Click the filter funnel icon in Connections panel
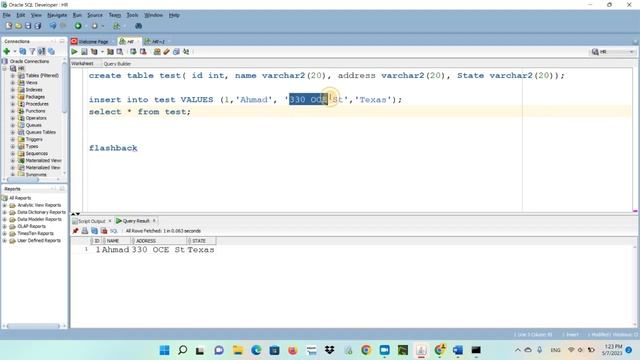Screen dimensions: 640x360 coord(32,51)
